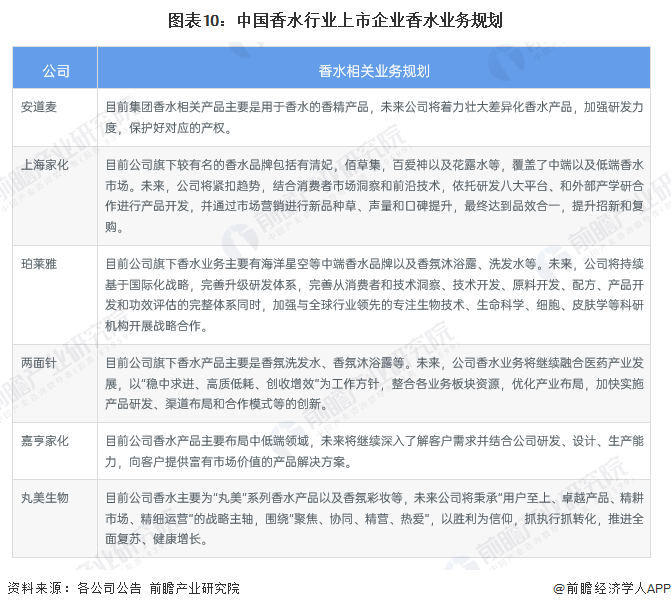Image resolution: width=671 pixels, height=609 pixels.
Task: Select the 上海家化 company cell
Action: (x=55, y=196)
